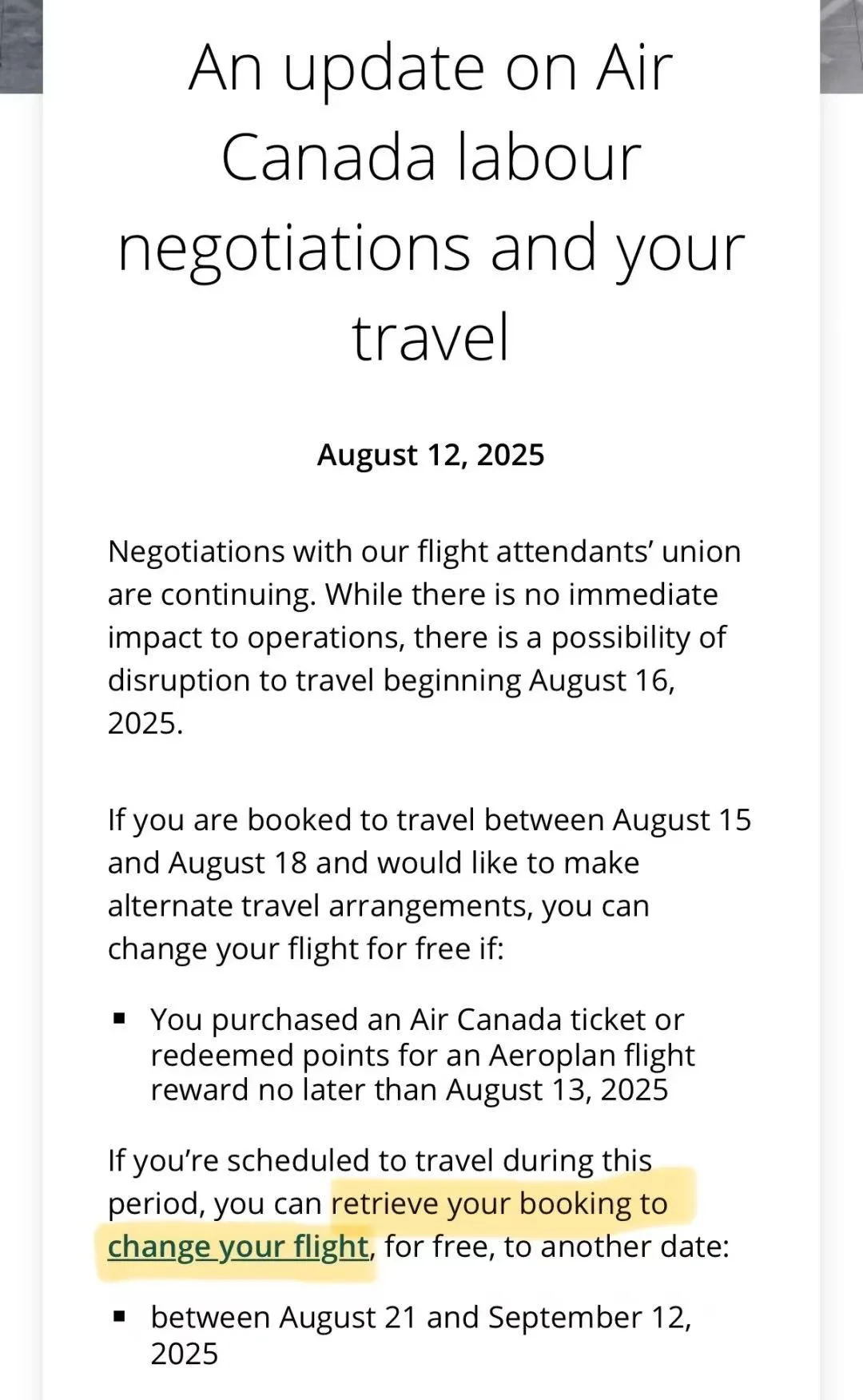Click the grey image strip at top right
863x1400 pixels.
[841, 46]
